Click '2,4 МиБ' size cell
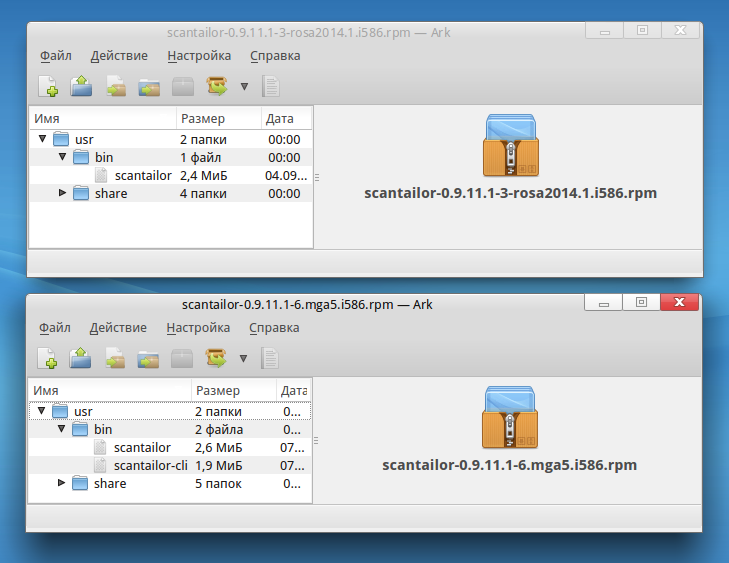The width and height of the screenshot is (729, 563). point(204,176)
